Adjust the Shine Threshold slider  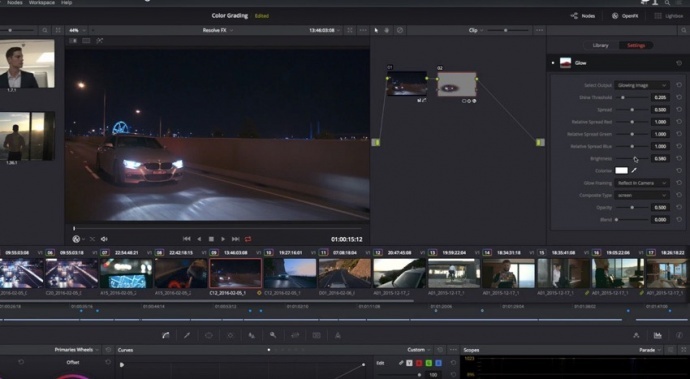tap(632, 97)
